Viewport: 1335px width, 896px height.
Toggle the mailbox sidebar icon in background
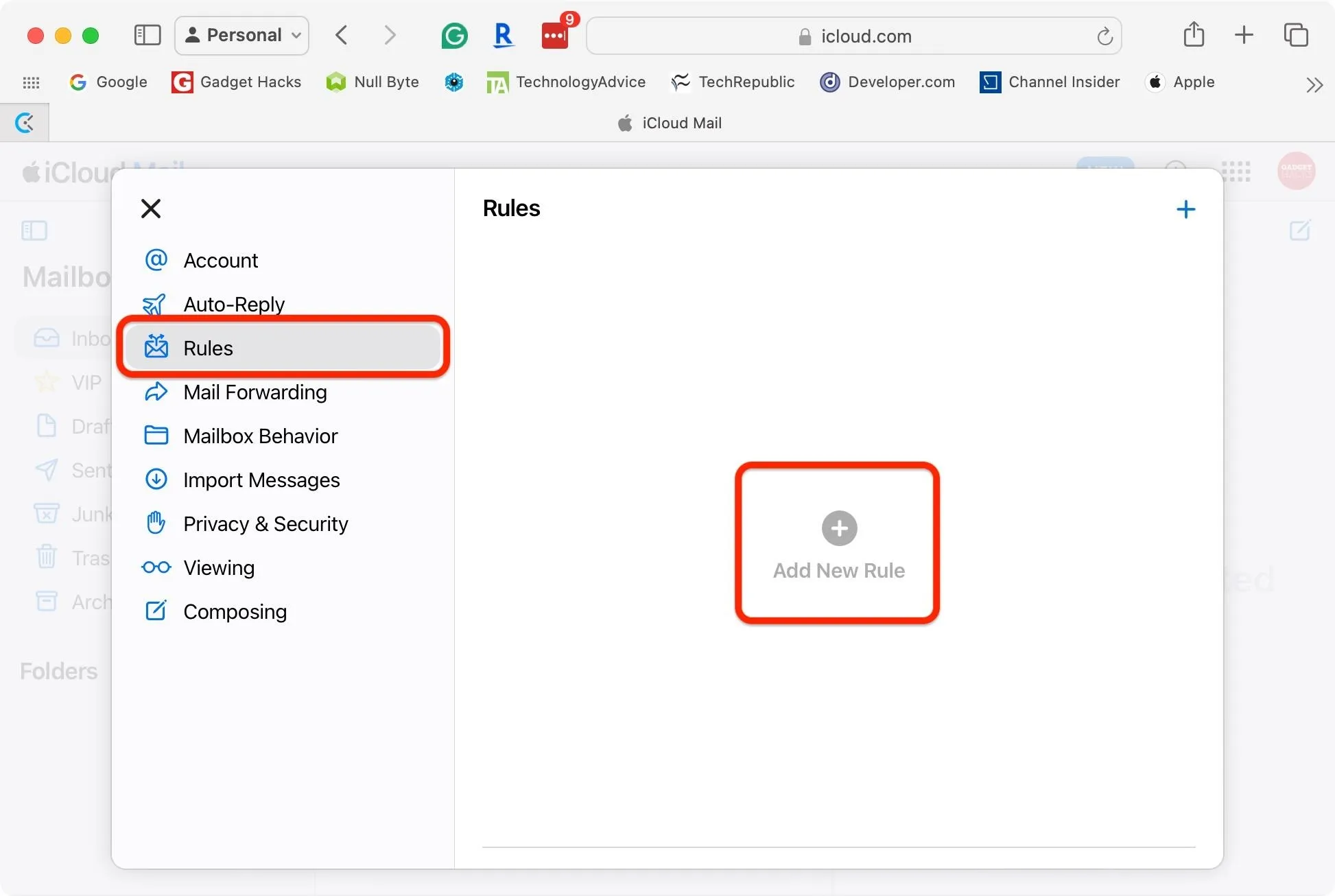[x=34, y=231]
